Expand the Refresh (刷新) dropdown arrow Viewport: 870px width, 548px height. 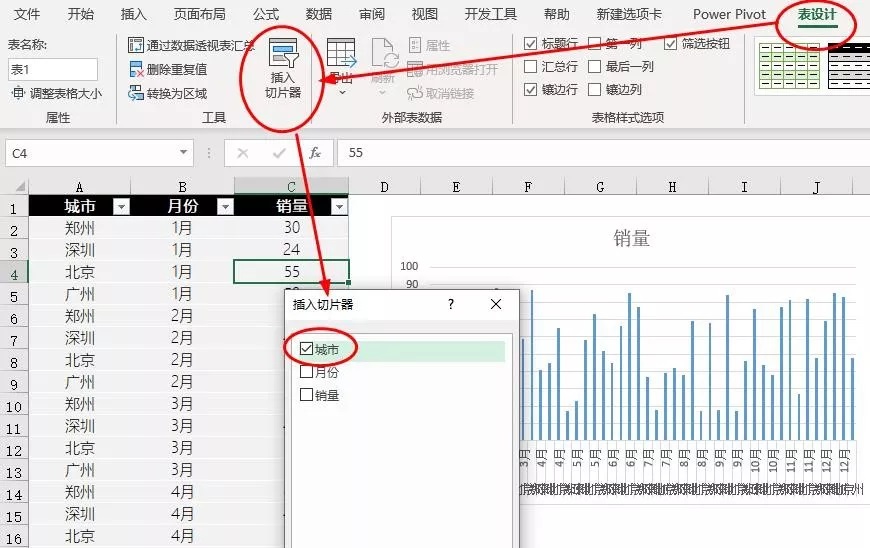tap(382, 92)
